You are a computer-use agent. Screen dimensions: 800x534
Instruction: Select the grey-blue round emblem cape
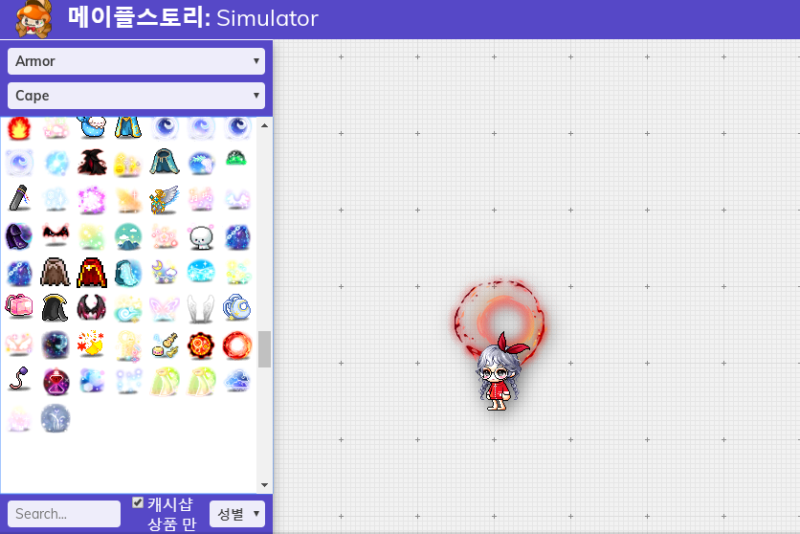tap(55, 419)
